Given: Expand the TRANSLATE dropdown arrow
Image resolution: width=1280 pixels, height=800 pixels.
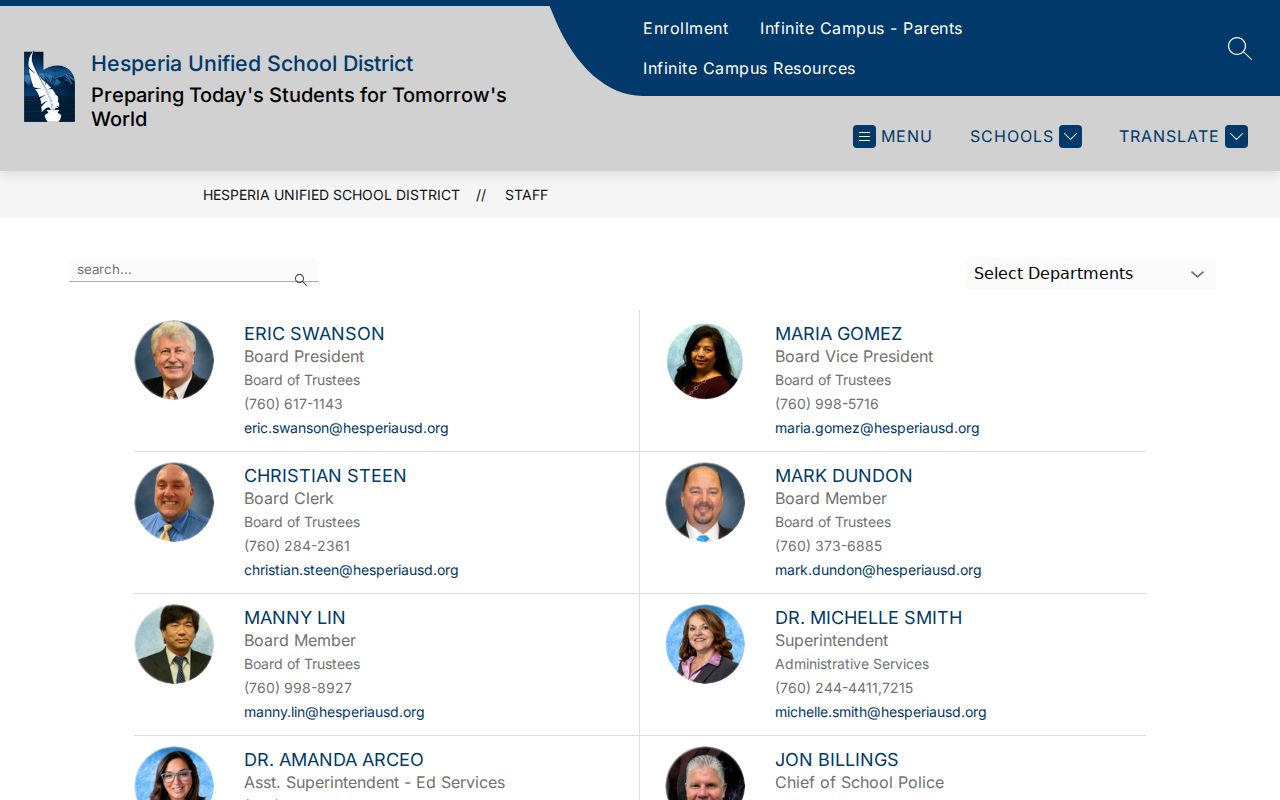Looking at the screenshot, I should pyautogui.click(x=1236, y=136).
